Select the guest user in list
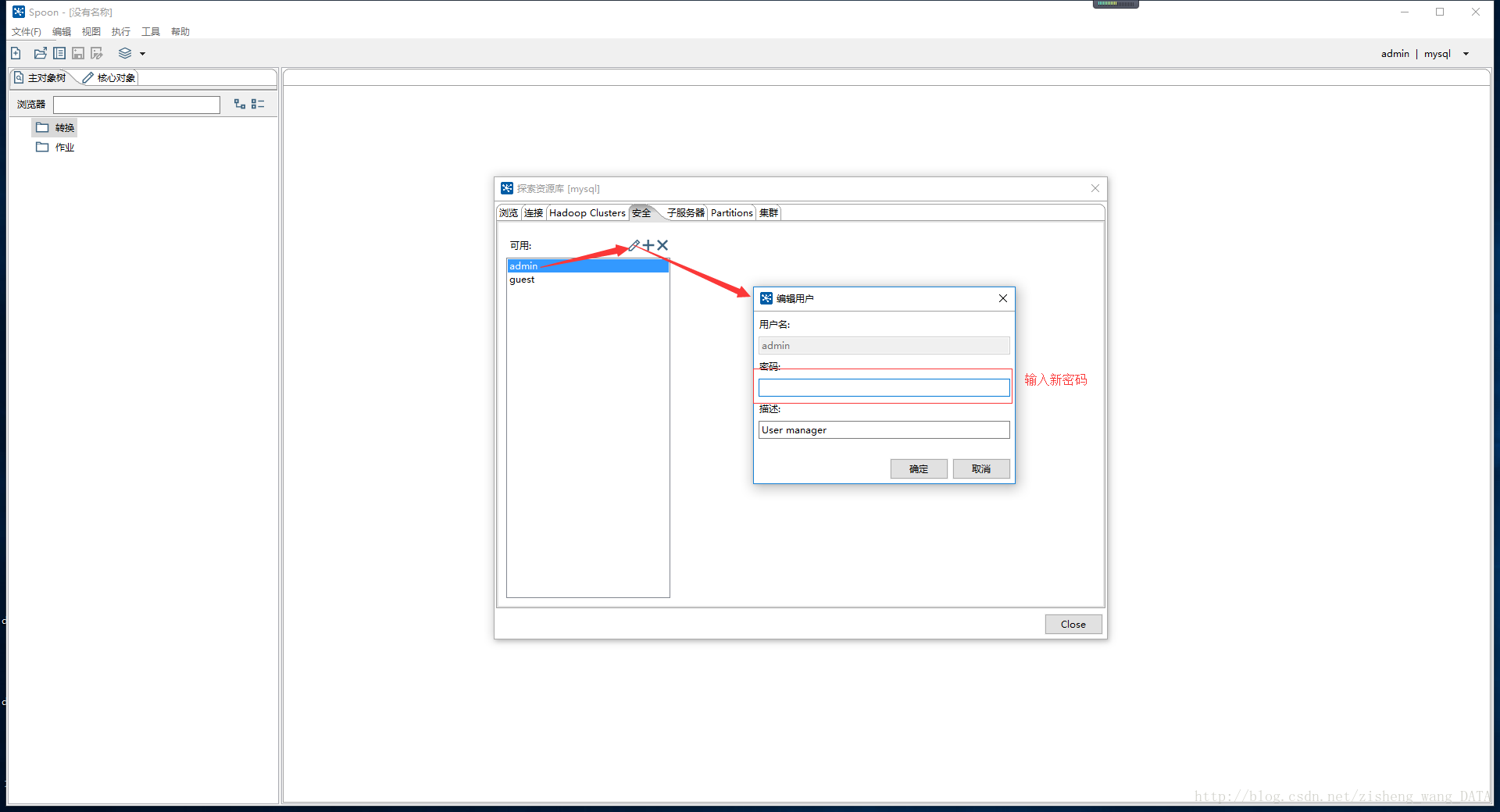The height and width of the screenshot is (812, 1500). coord(587,280)
